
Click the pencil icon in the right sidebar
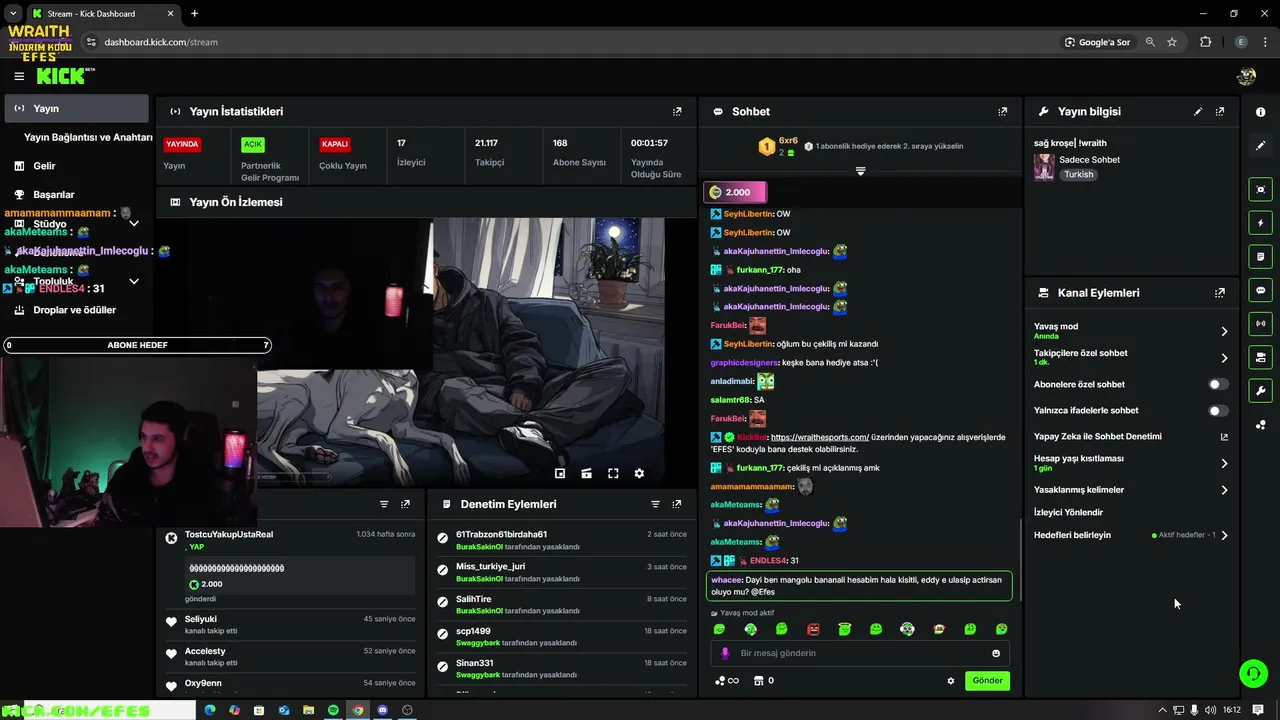click(x=1260, y=145)
